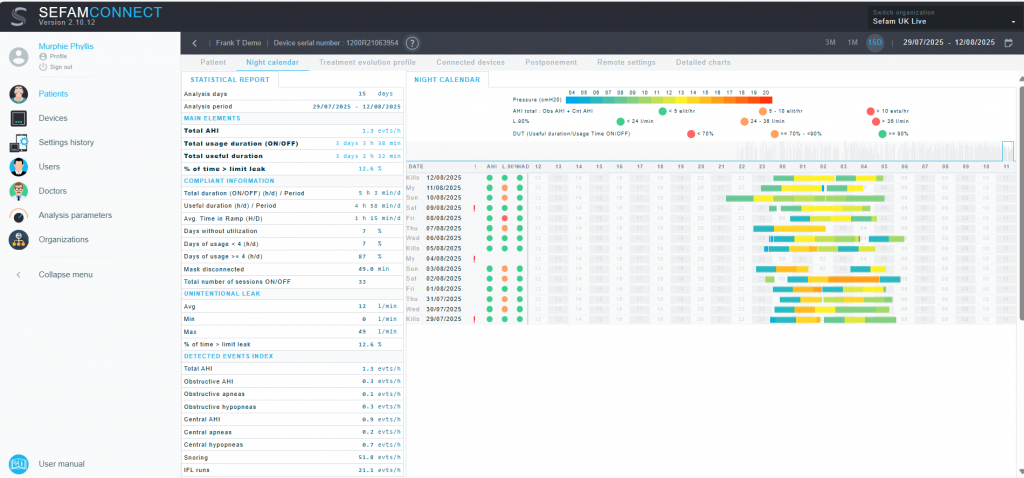Open the Organizations hierarchy icon
This screenshot has height=478, width=1024.
18,240
